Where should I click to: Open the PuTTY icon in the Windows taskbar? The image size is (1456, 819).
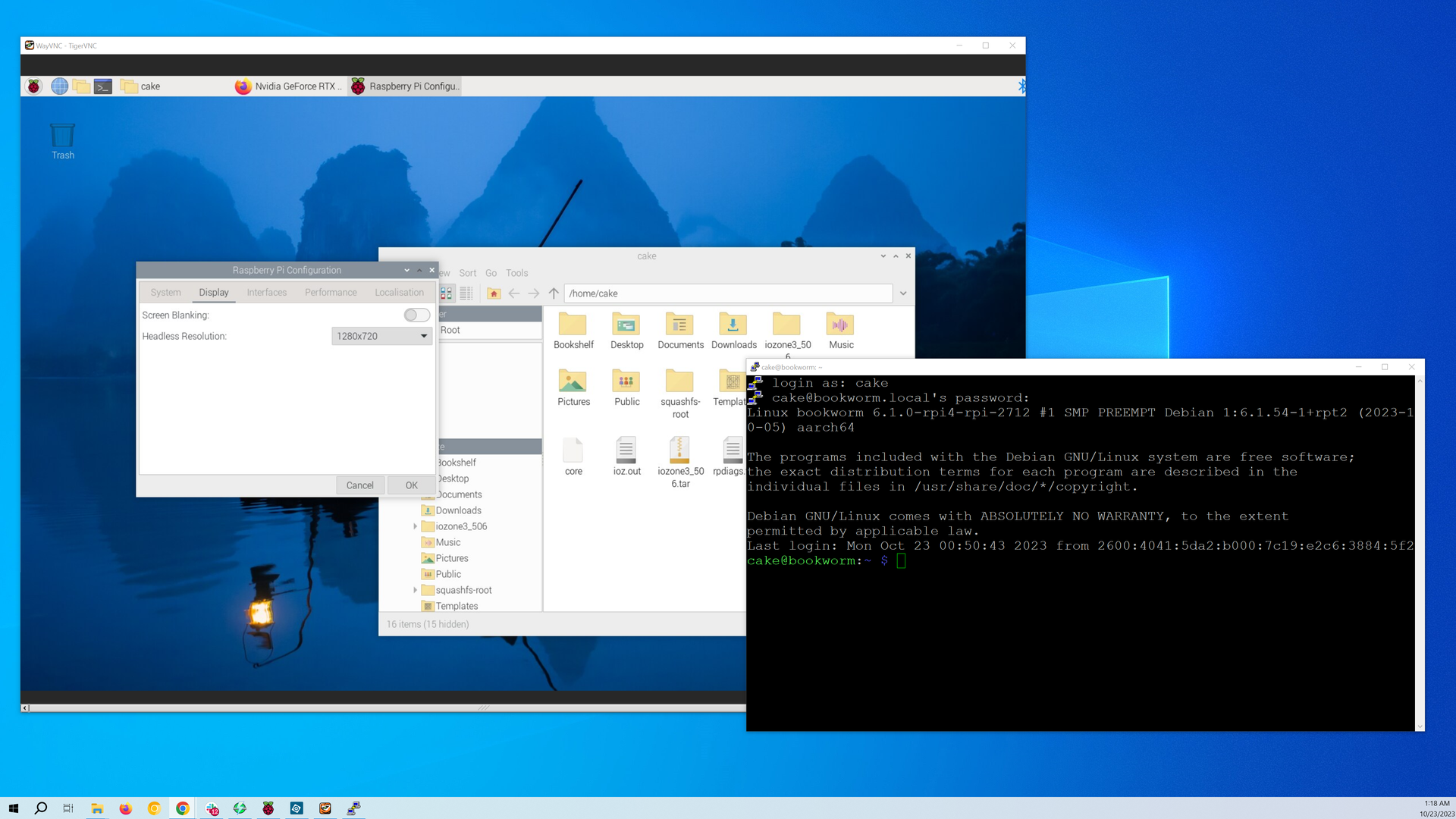coord(353,808)
